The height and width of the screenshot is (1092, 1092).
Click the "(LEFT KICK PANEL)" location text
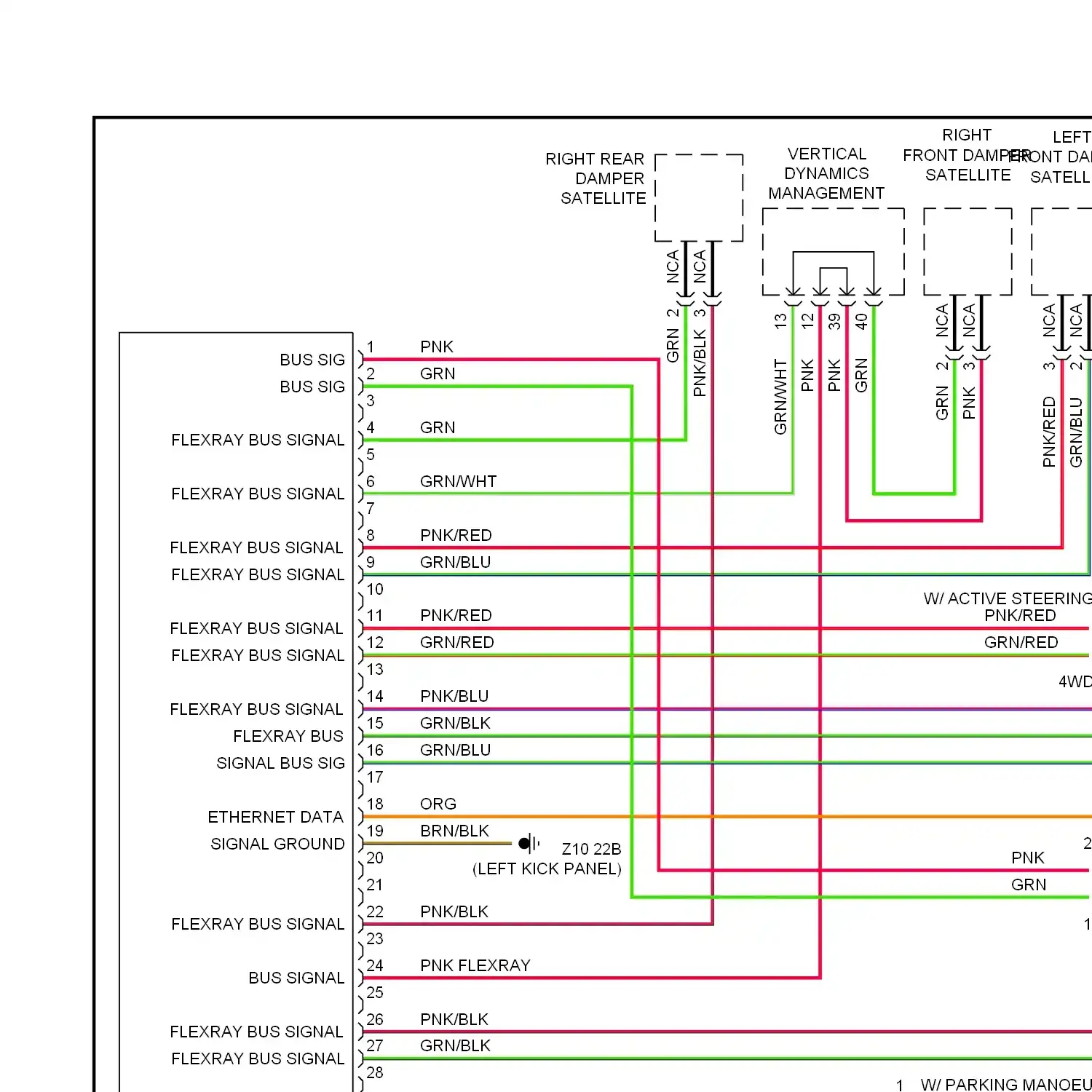click(547, 869)
